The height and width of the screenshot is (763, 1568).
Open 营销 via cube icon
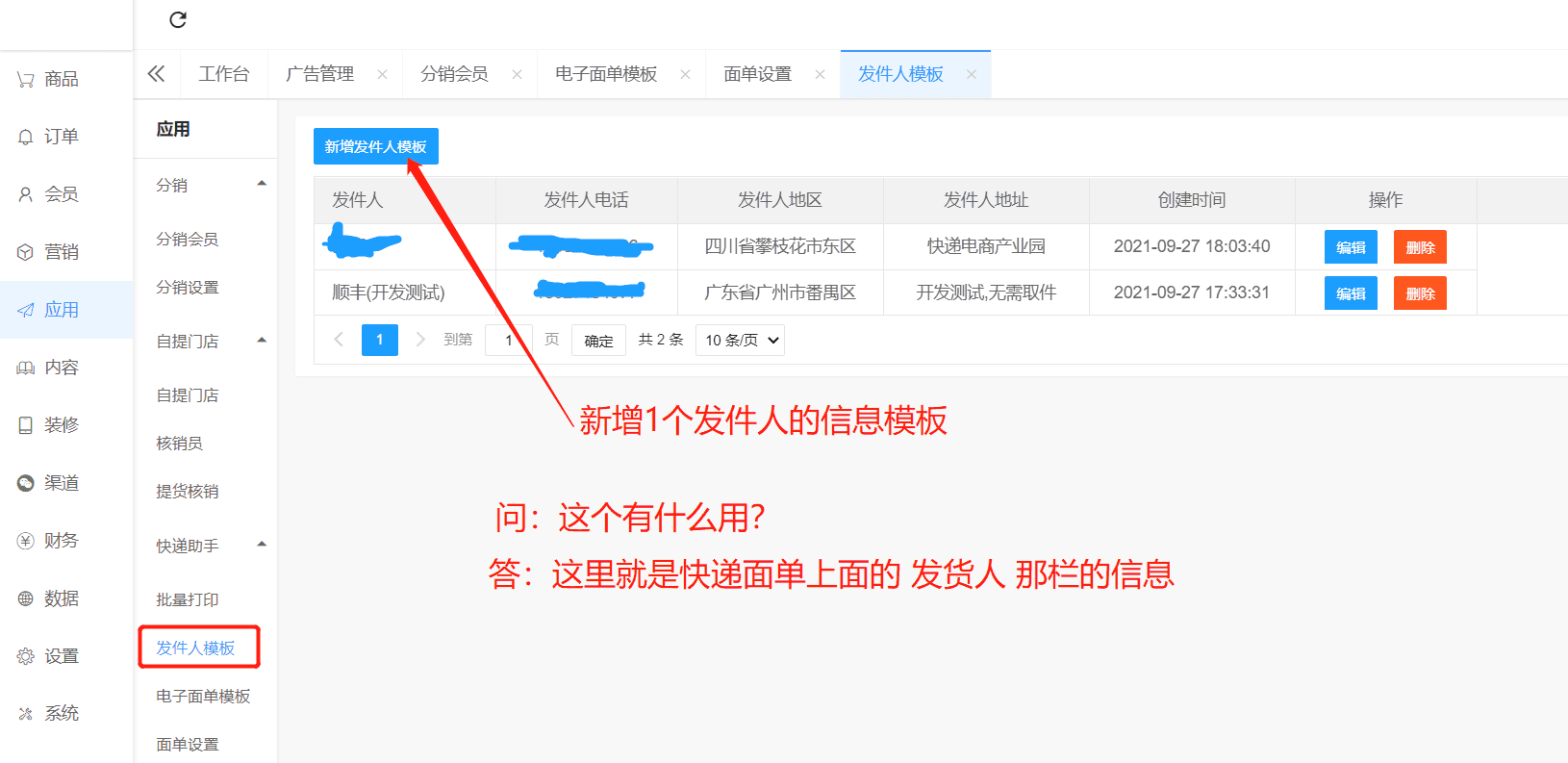(x=26, y=252)
